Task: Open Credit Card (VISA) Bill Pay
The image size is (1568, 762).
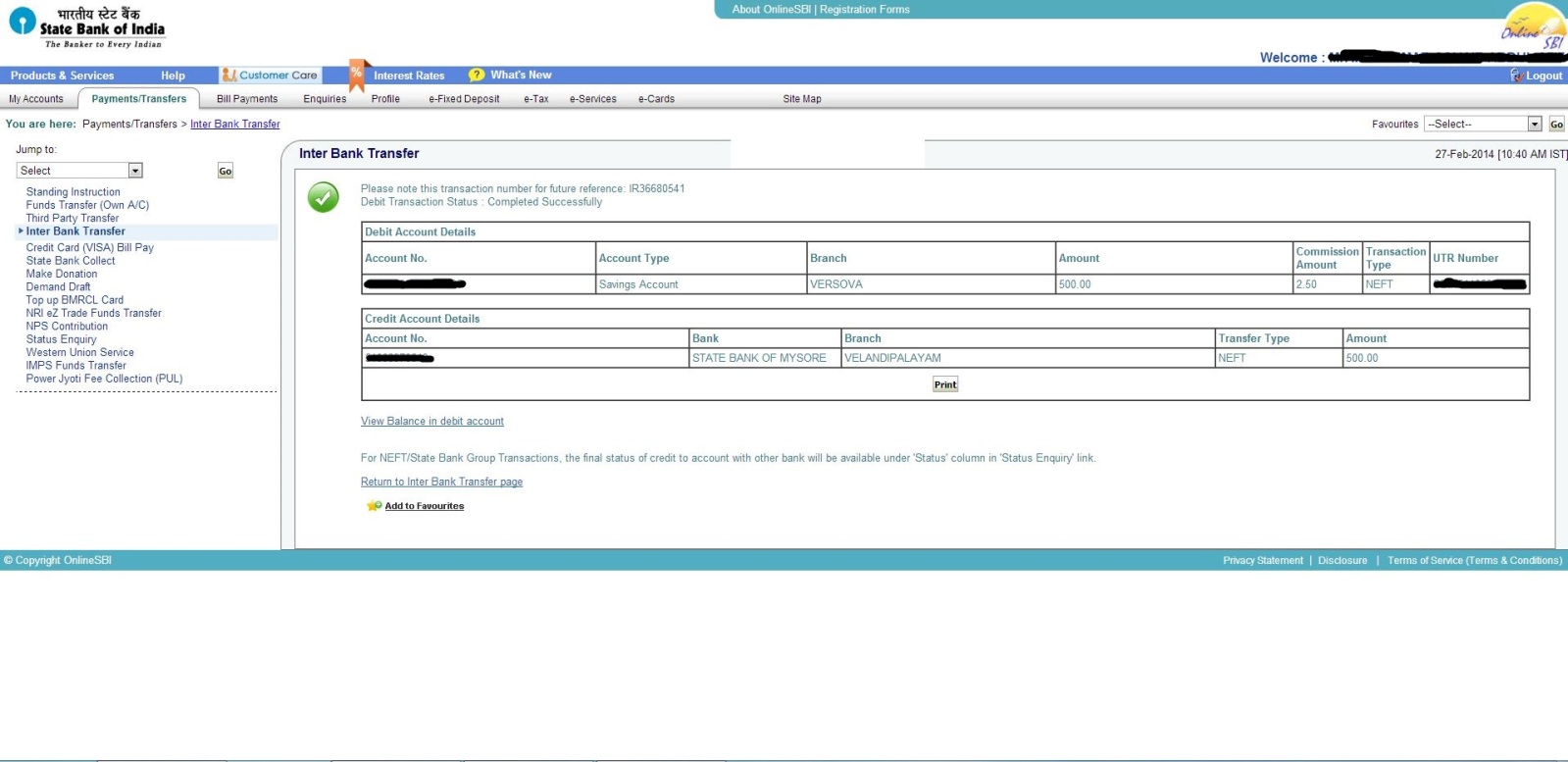Action: pyautogui.click(x=90, y=248)
